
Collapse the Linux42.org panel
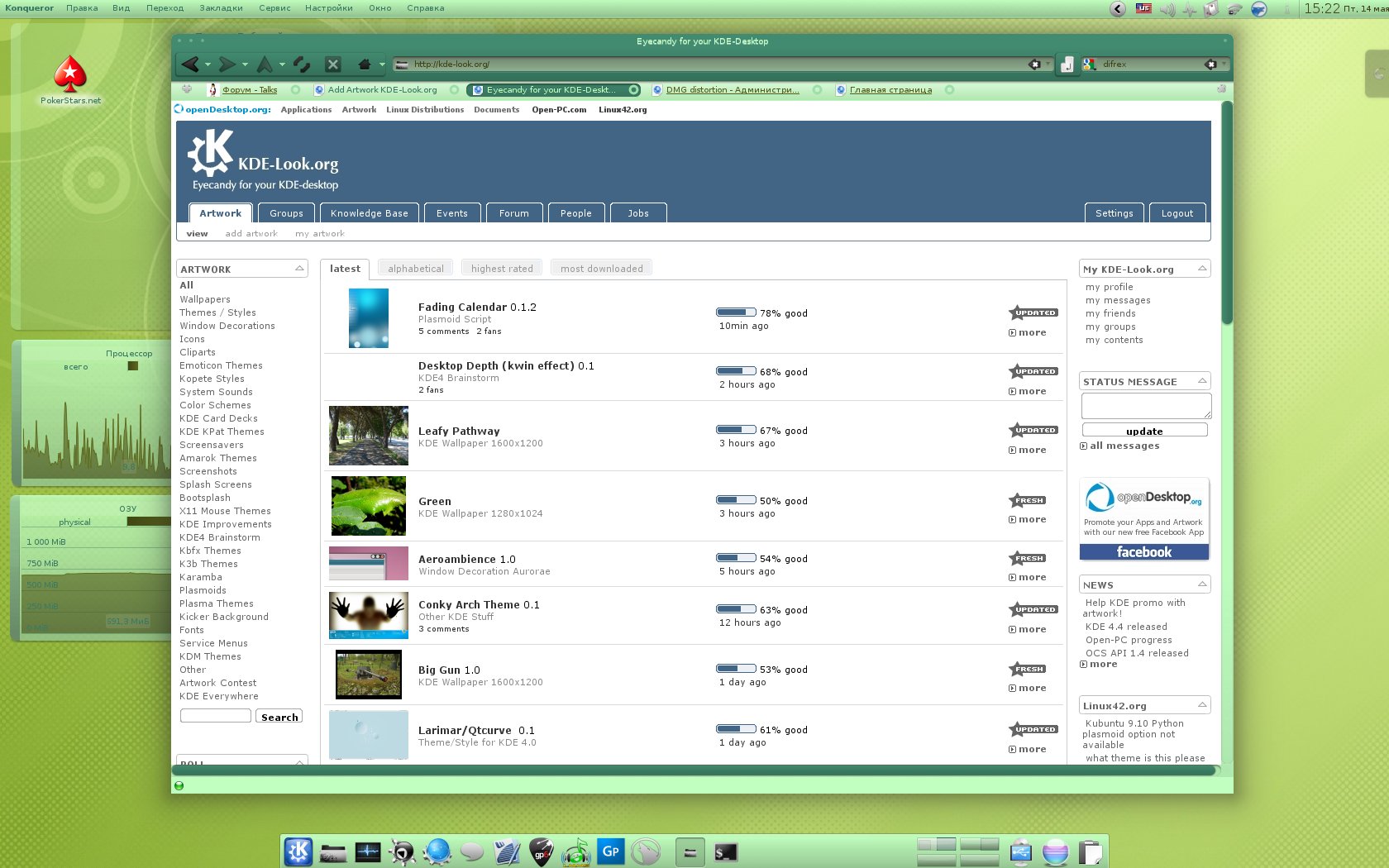click(x=1202, y=705)
